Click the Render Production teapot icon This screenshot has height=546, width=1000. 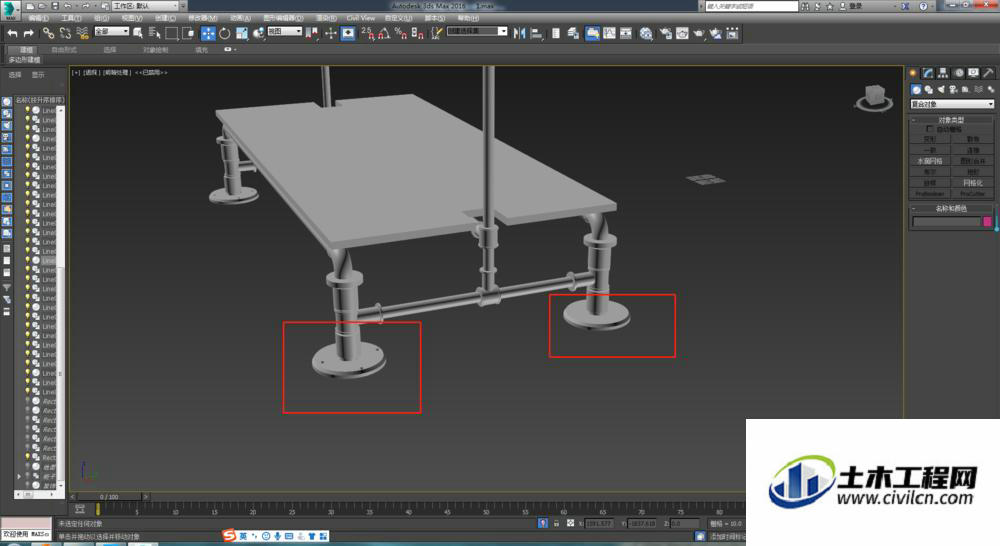tap(699, 33)
